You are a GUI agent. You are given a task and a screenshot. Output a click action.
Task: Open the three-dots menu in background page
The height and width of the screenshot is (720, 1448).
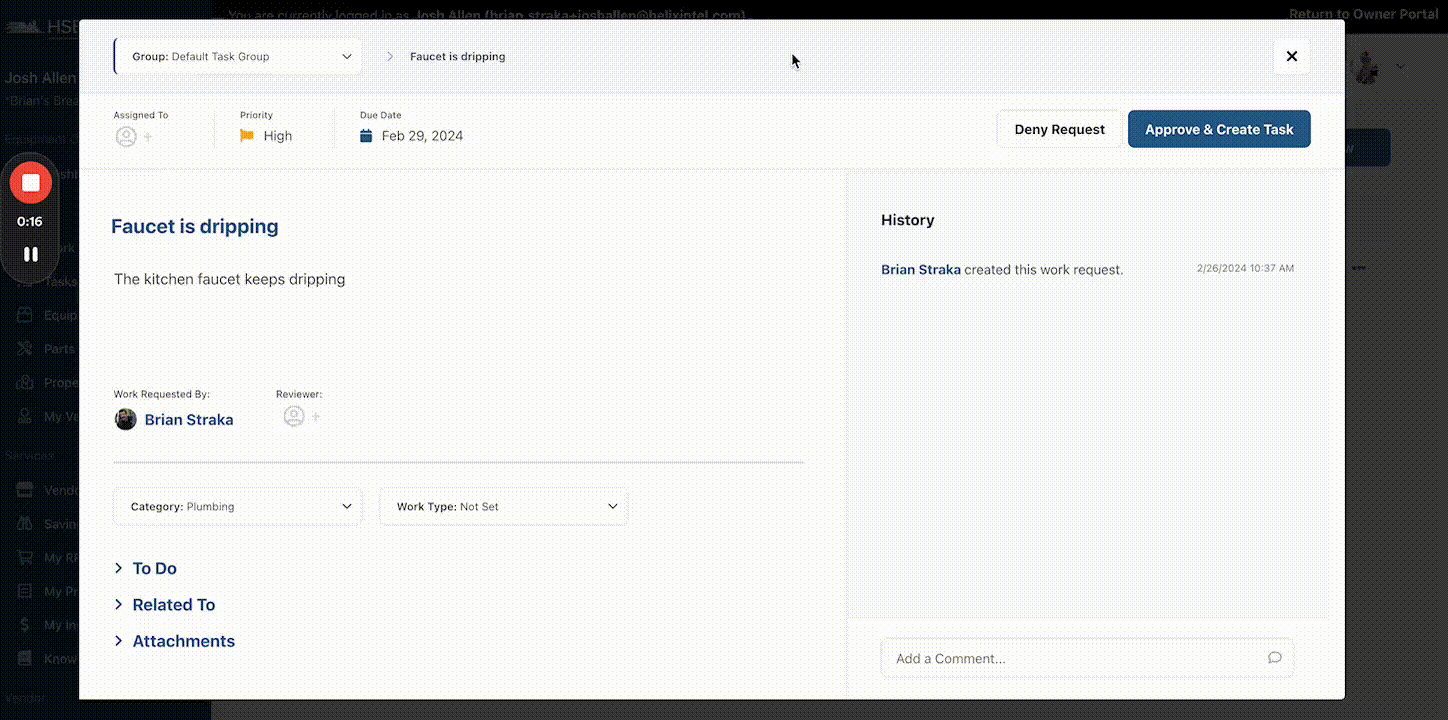(1358, 268)
